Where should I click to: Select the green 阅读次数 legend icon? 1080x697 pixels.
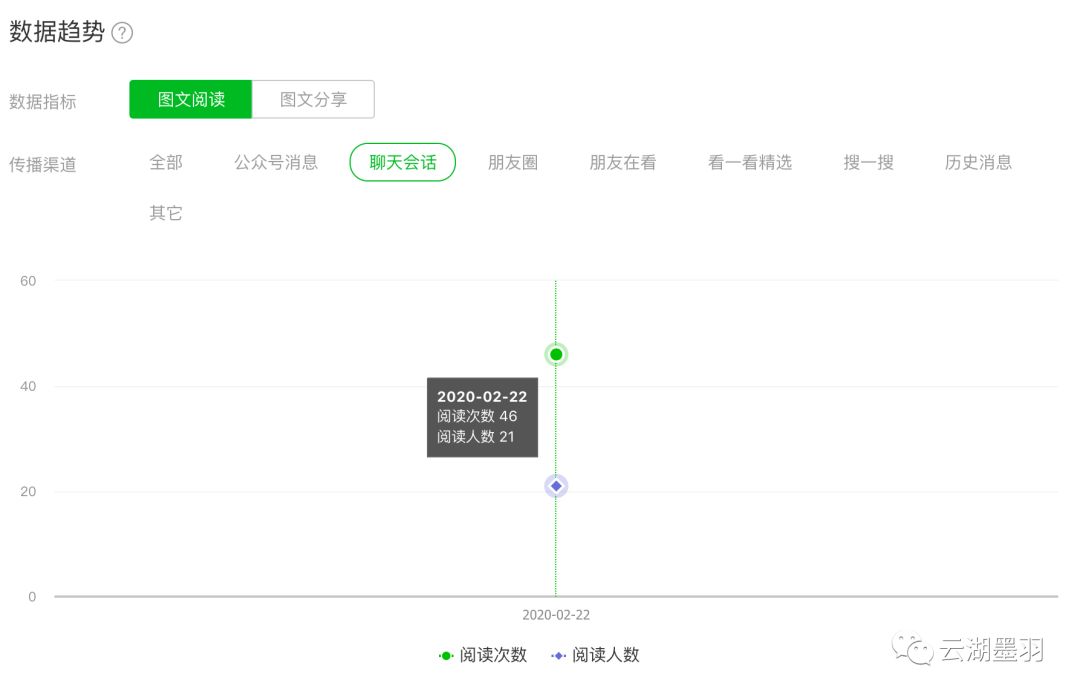(444, 655)
